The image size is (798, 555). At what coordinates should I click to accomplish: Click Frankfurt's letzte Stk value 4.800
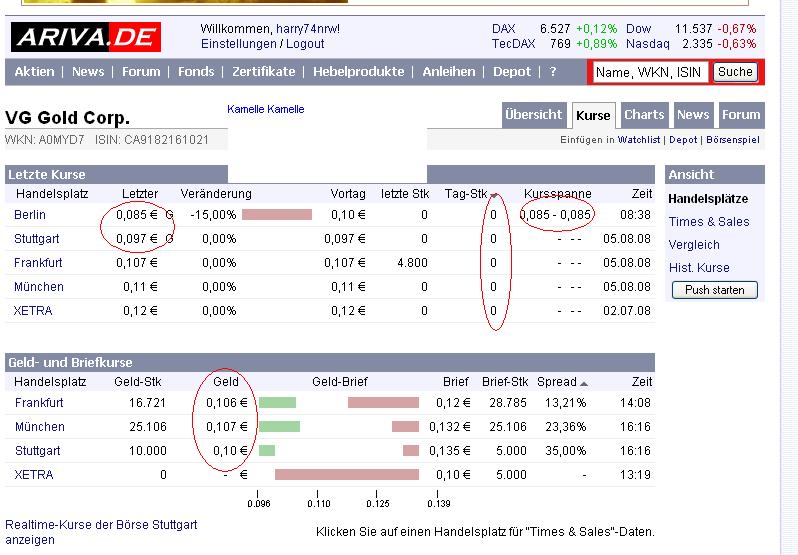click(x=412, y=262)
